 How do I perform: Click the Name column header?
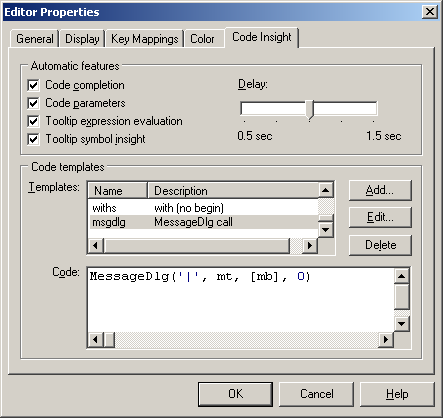point(118,191)
